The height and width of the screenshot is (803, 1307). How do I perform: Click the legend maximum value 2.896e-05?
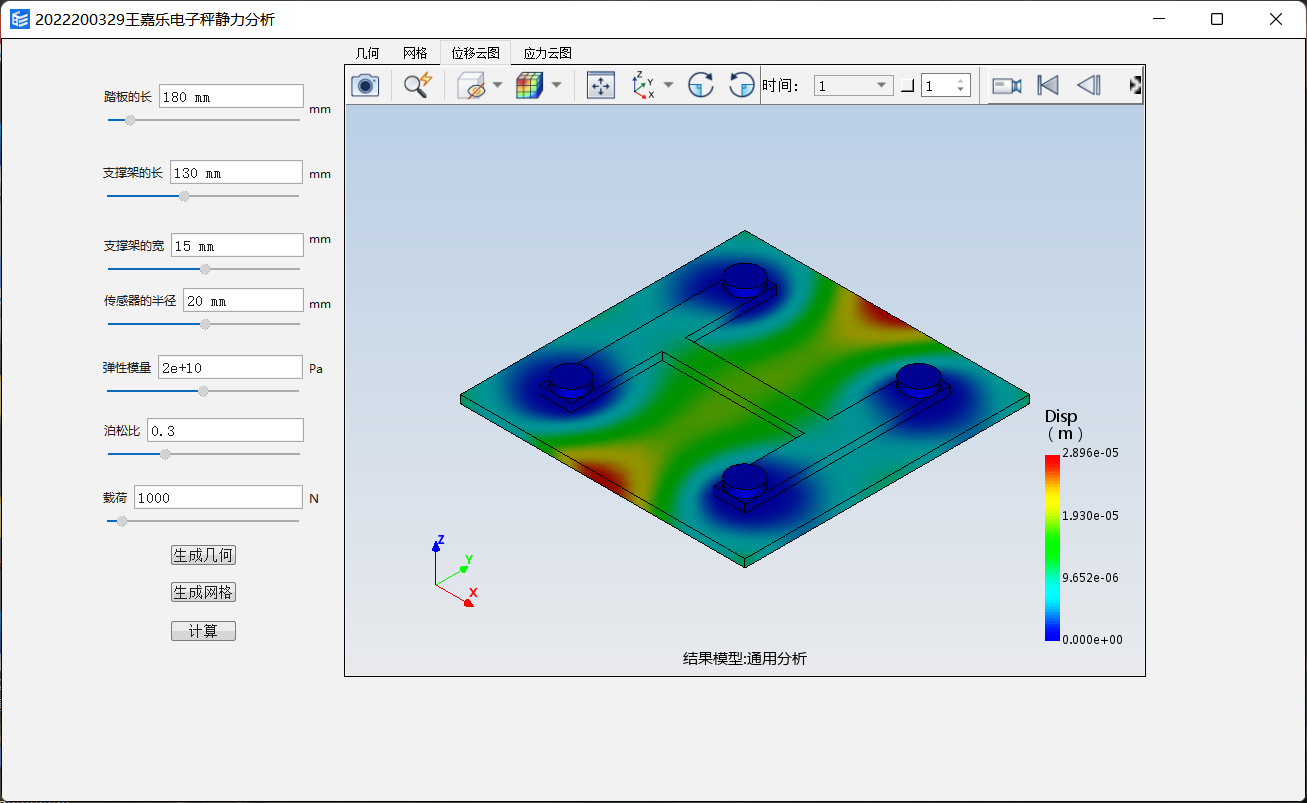(1091, 453)
